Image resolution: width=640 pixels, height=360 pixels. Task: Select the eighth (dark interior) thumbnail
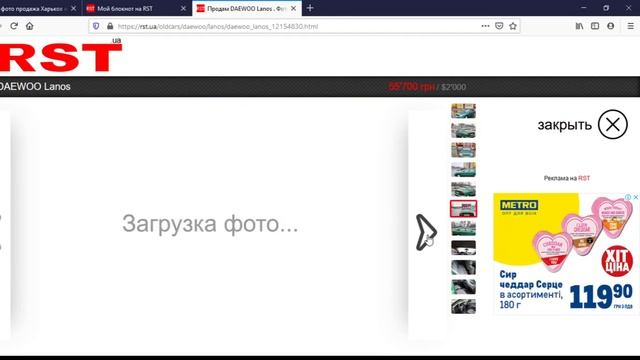(x=463, y=248)
